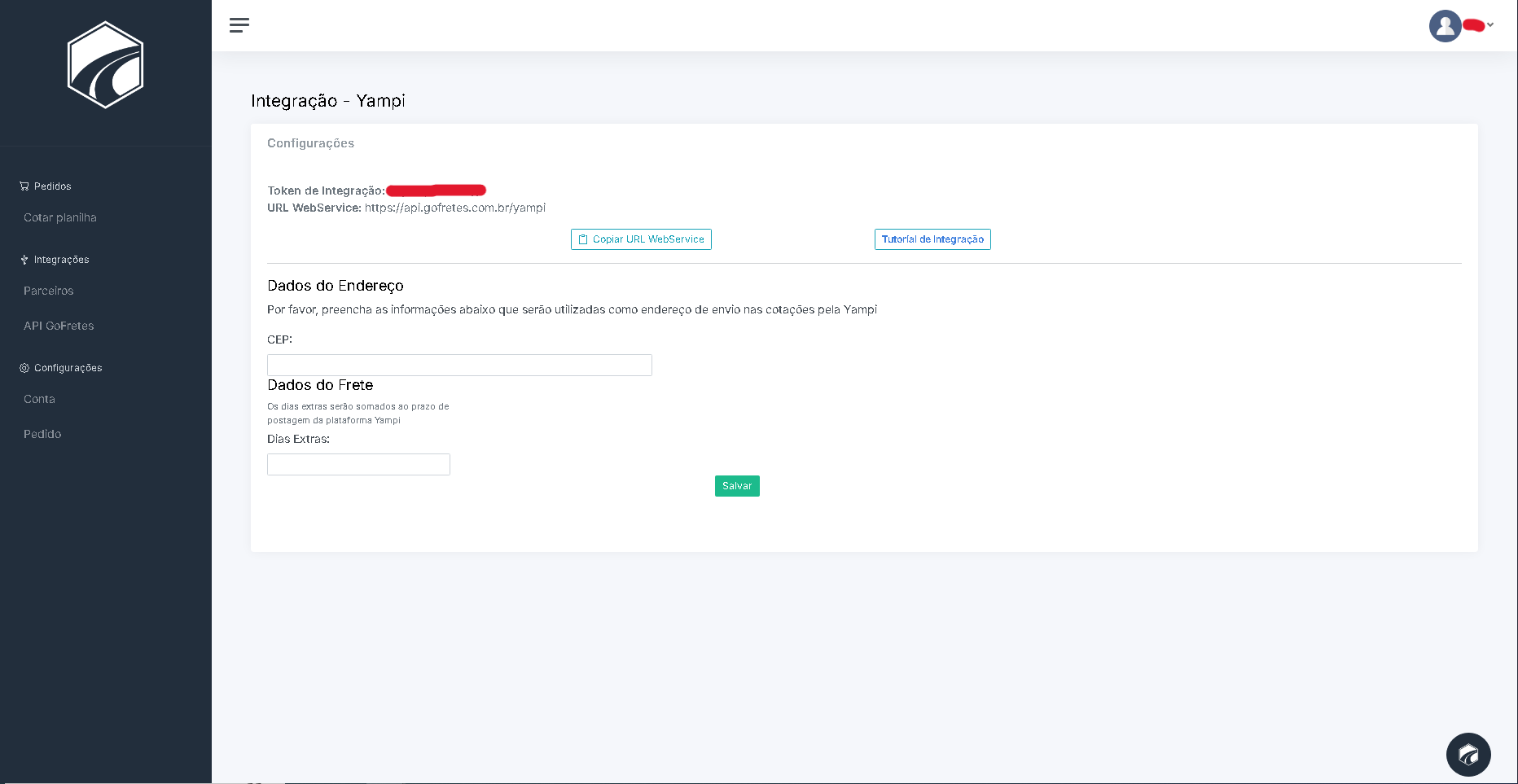
Task: Click the Dados do Frete heading
Action: click(x=320, y=385)
